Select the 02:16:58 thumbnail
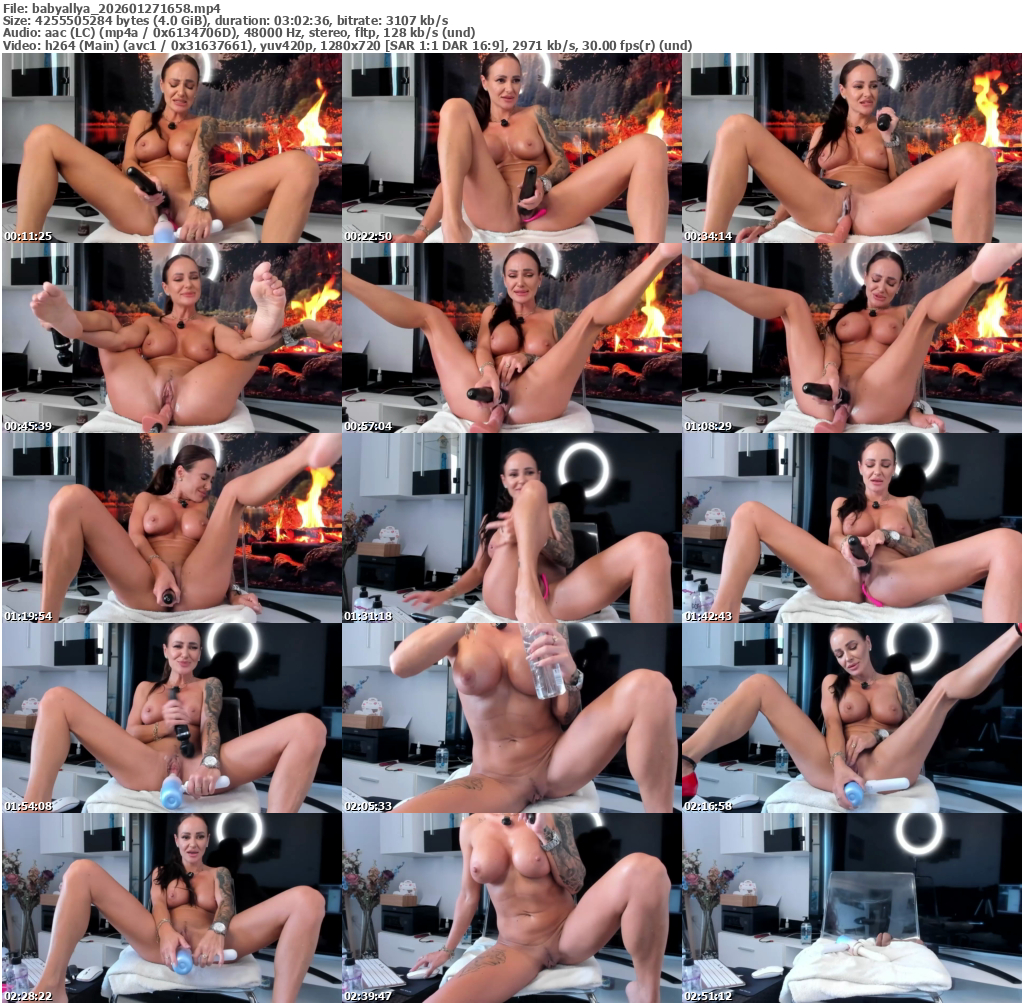Viewport: 1024px width, 1003px height. pyautogui.click(x=852, y=718)
